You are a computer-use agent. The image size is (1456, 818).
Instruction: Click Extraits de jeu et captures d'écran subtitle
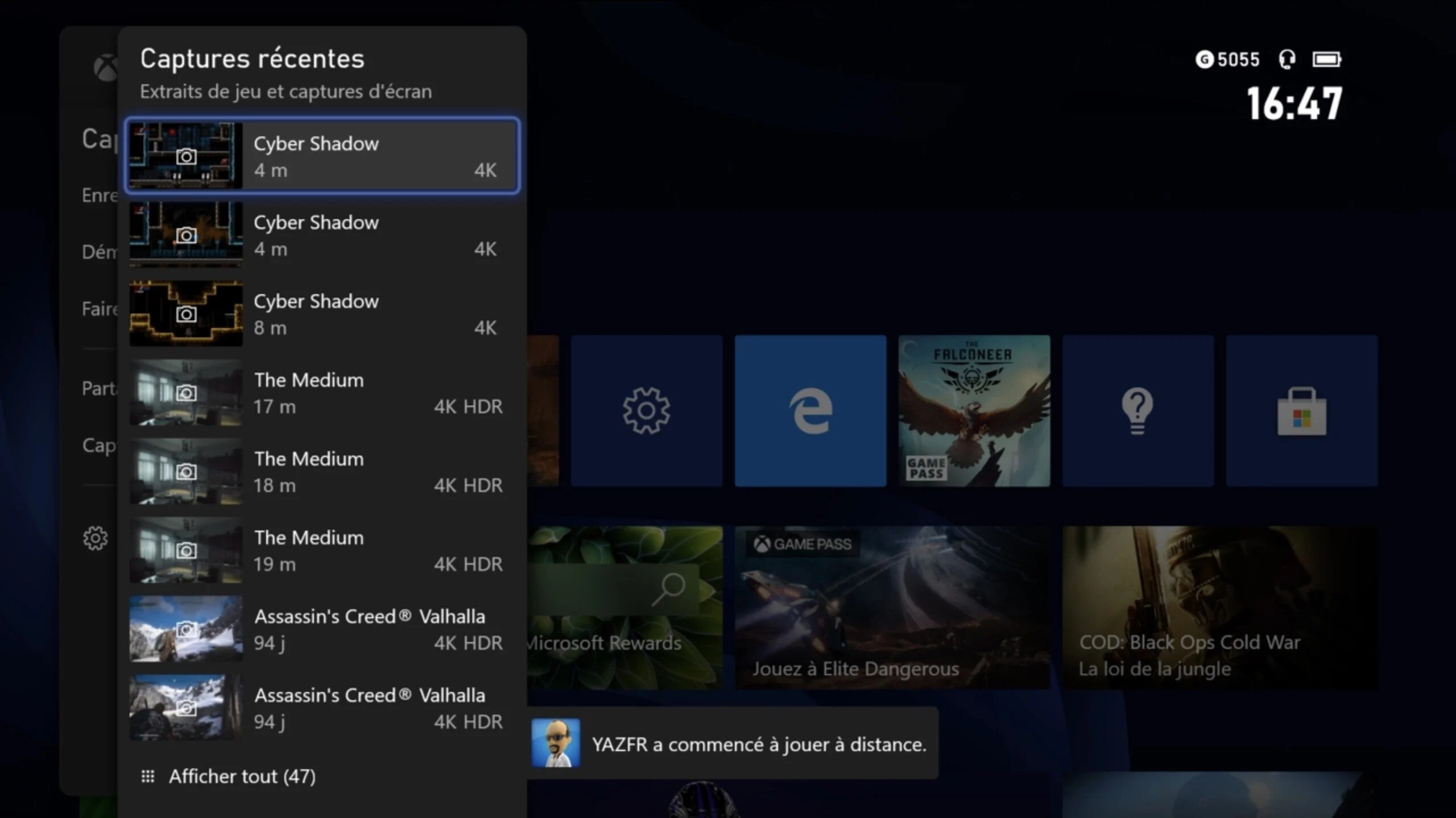coord(286,92)
